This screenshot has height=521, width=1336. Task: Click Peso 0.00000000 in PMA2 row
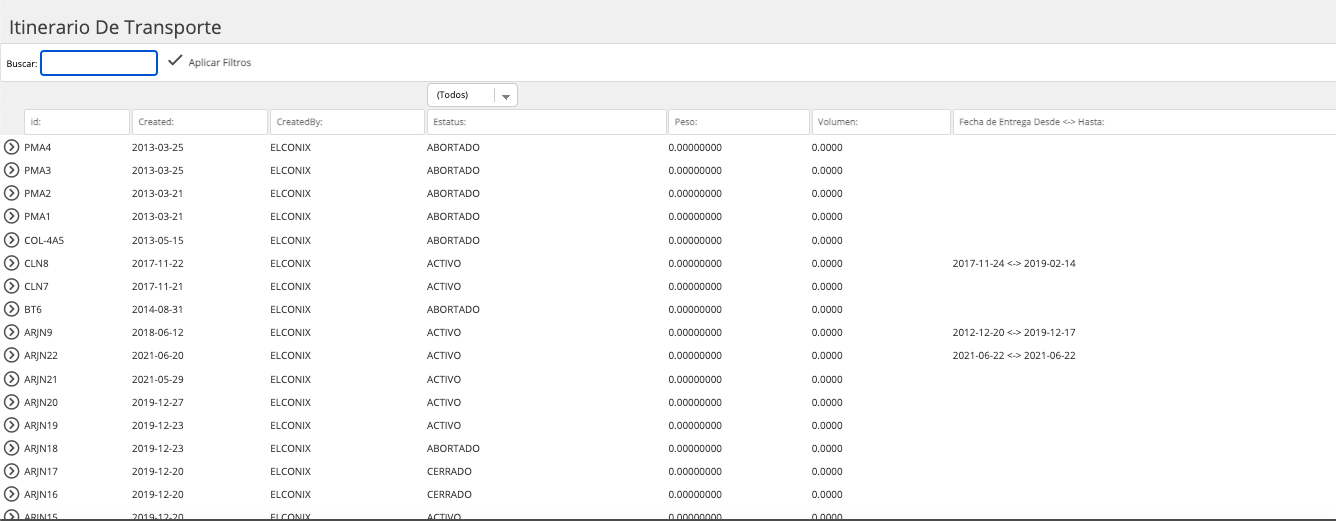click(695, 193)
